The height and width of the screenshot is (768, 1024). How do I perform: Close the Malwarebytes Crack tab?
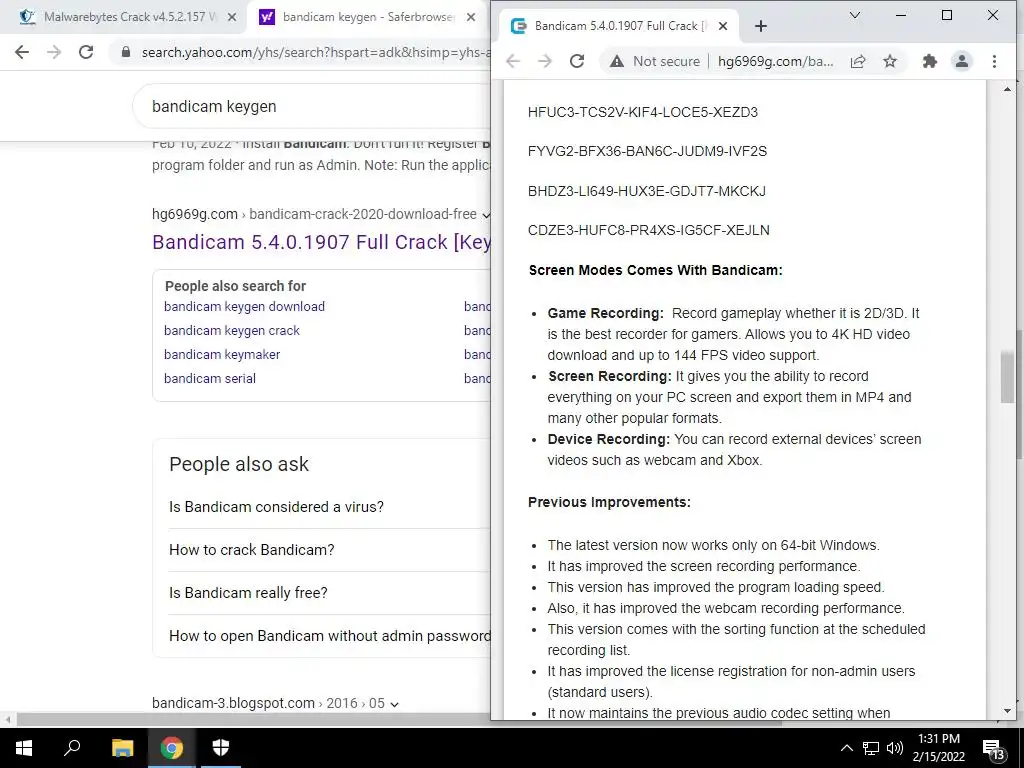[x=232, y=17]
